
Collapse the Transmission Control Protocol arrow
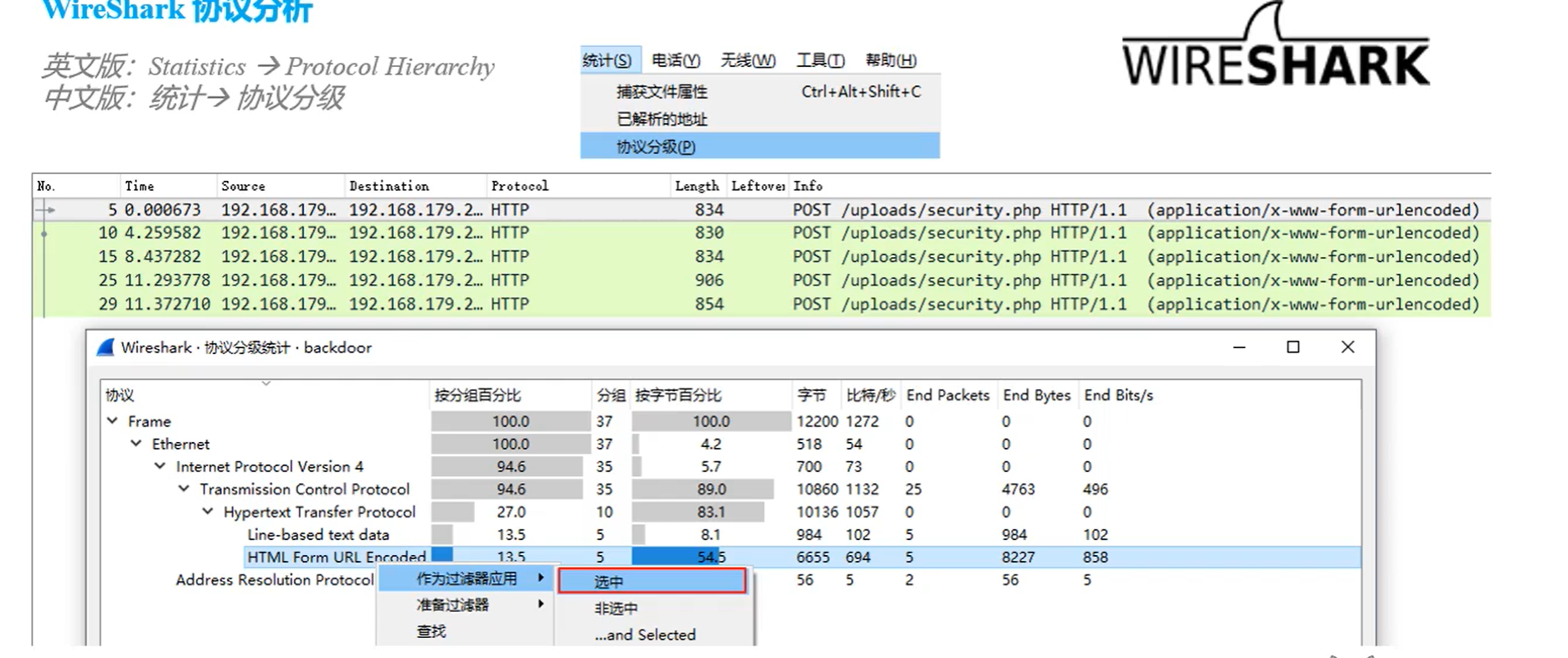183,488
